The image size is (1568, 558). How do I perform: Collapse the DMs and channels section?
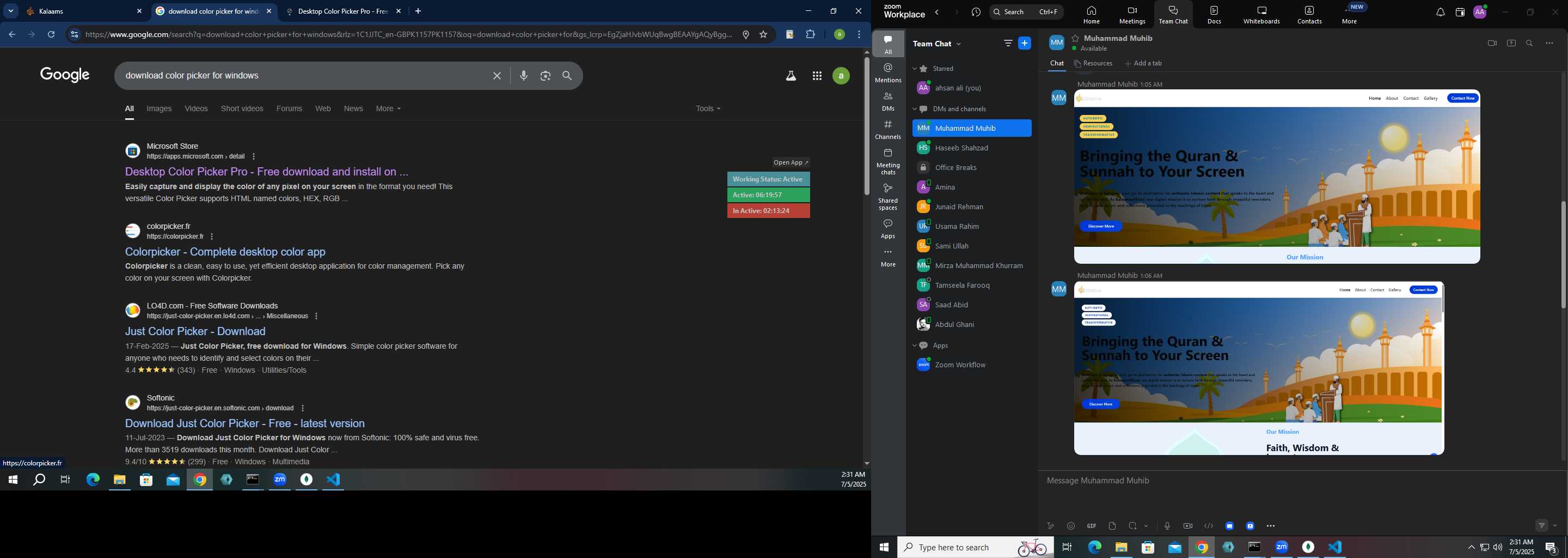point(914,109)
